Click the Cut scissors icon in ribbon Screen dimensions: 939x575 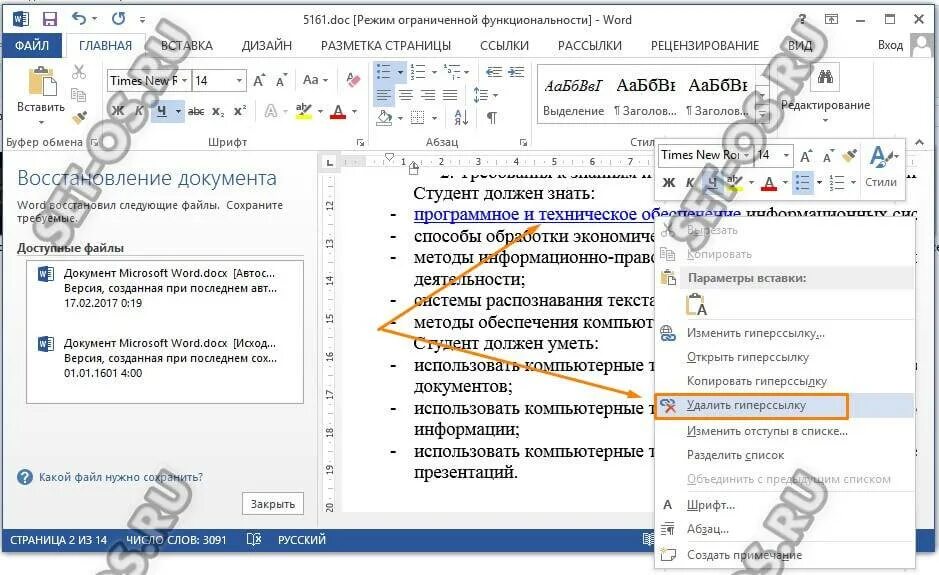(78, 71)
